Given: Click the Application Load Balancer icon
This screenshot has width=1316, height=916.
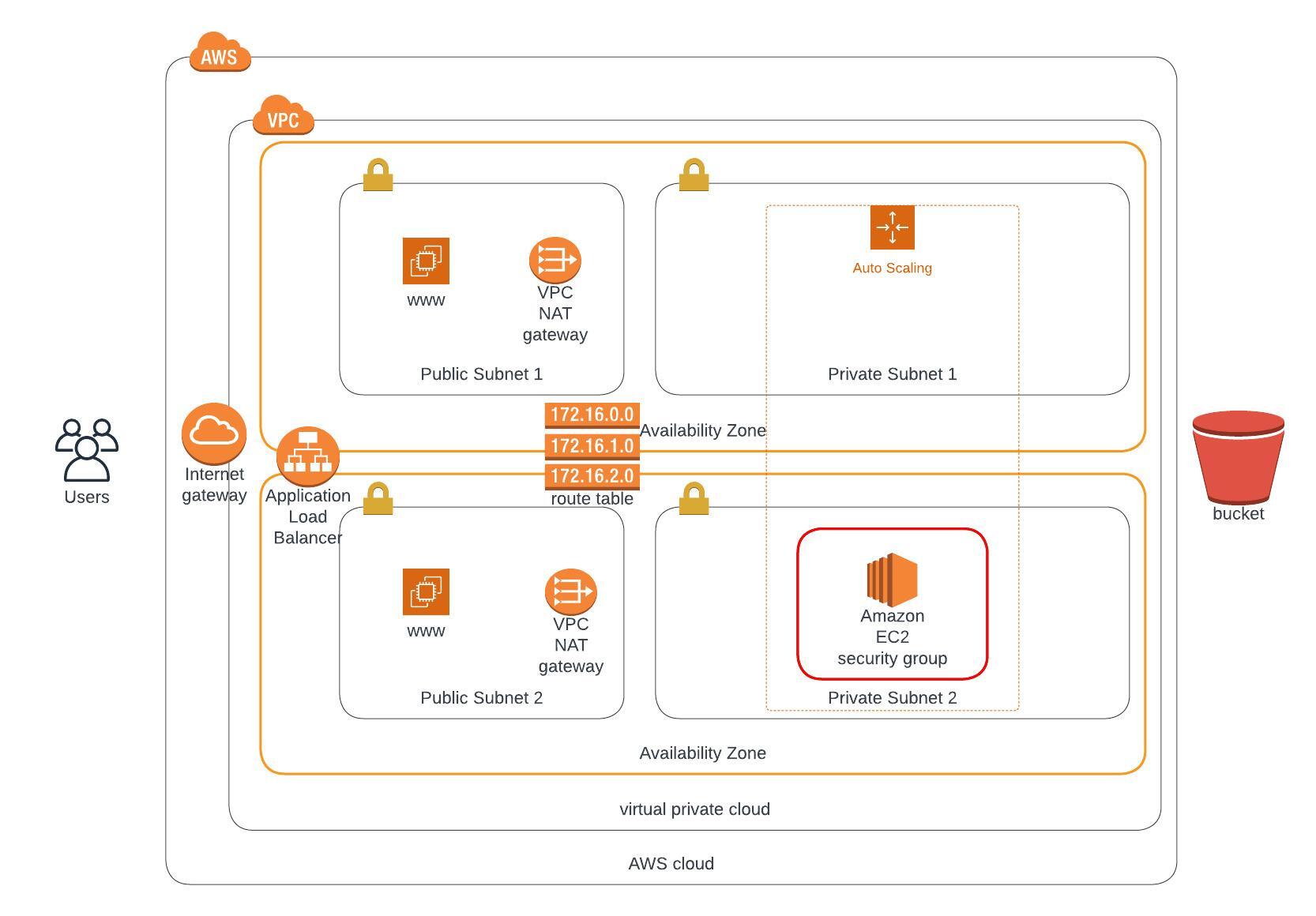Looking at the screenshot, I should pos(308,456).
